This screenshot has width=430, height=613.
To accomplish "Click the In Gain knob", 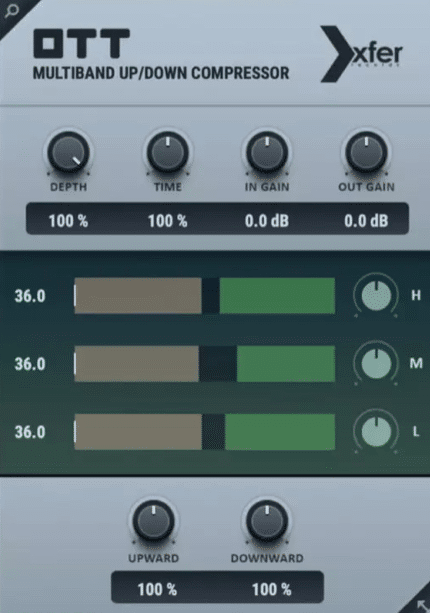I will [267, 153].
